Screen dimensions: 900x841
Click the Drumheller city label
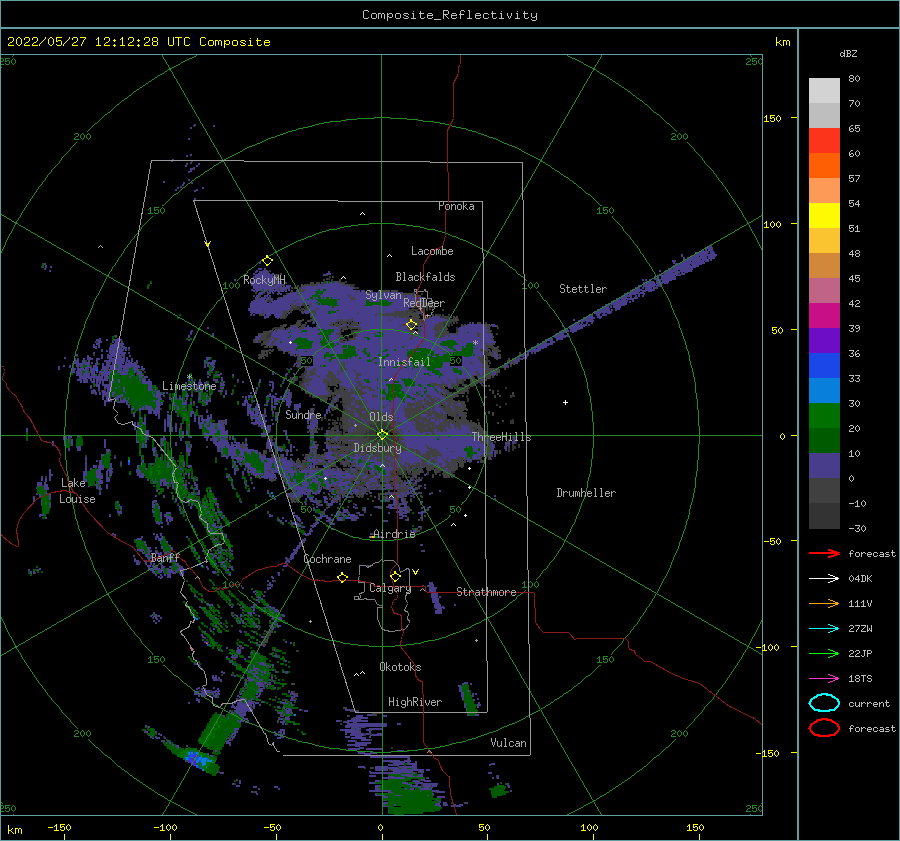(585, 493)
